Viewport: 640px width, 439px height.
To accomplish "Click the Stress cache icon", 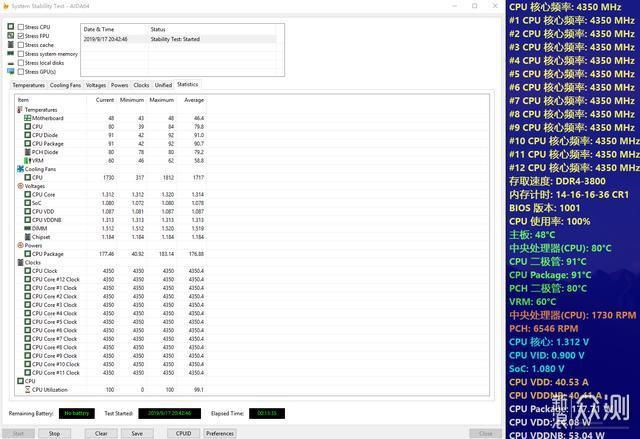I will click(x=11, y=44).
